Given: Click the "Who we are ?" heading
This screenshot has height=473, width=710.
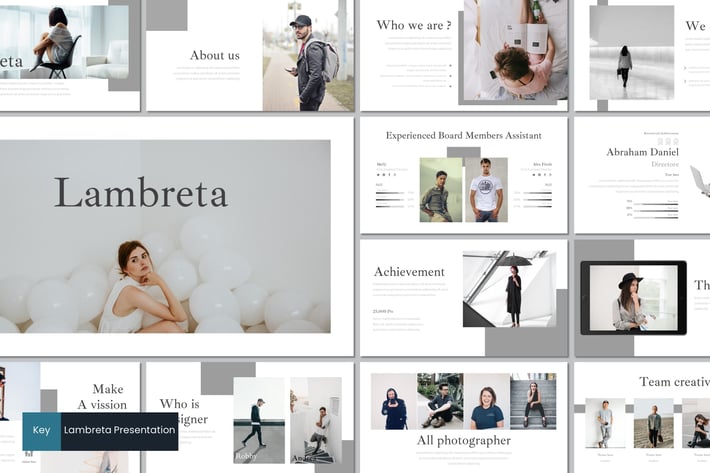Looking at the screenshot, I should pos(414,25).
